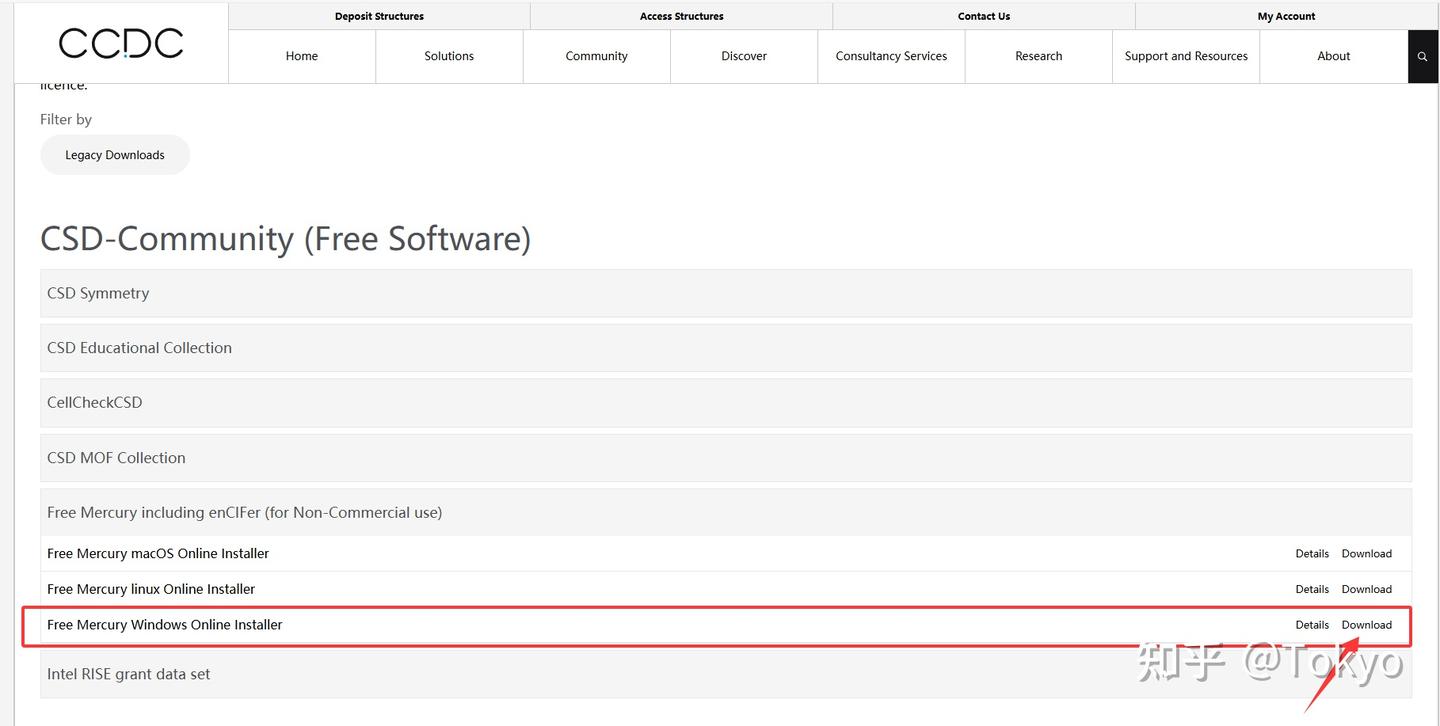1440x726 pixels.
Task: Open the Support and Resources menu
Action: click(1186, 56)
